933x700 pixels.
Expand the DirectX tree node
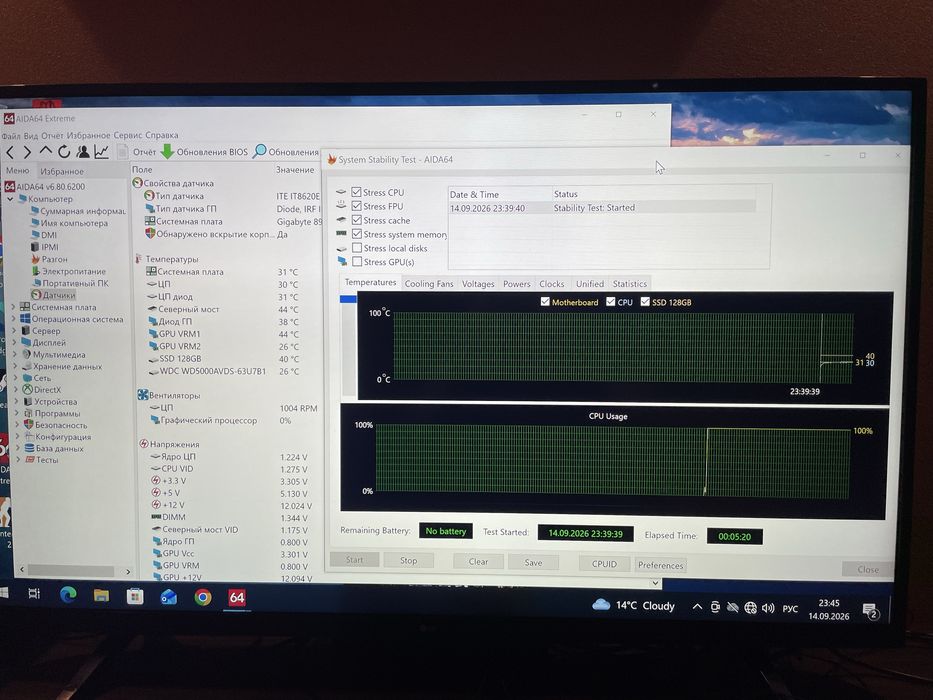pyautogui.click(x=15, y=390)
